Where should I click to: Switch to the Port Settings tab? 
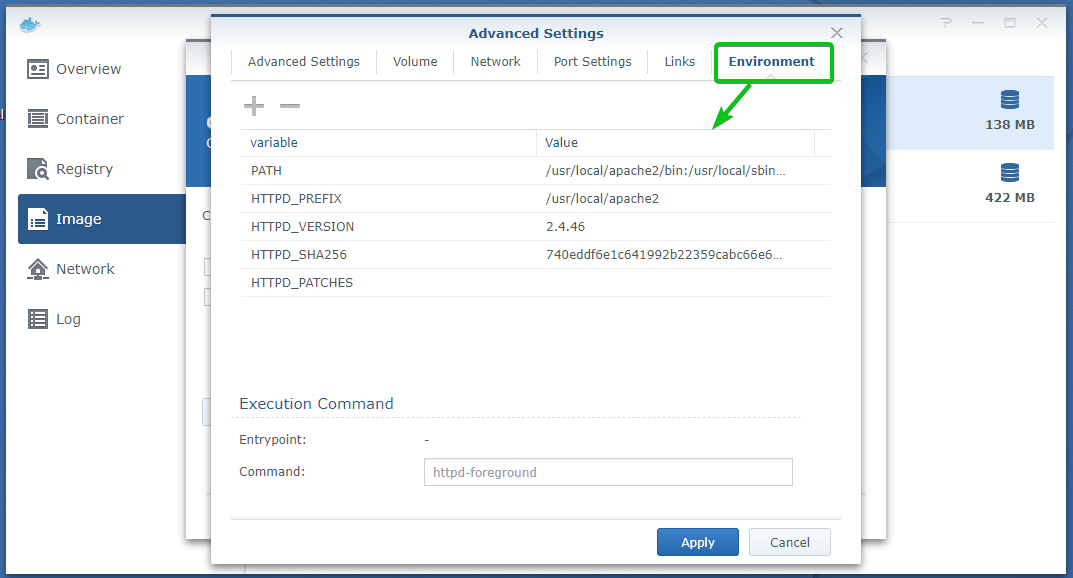pos(592,62)
